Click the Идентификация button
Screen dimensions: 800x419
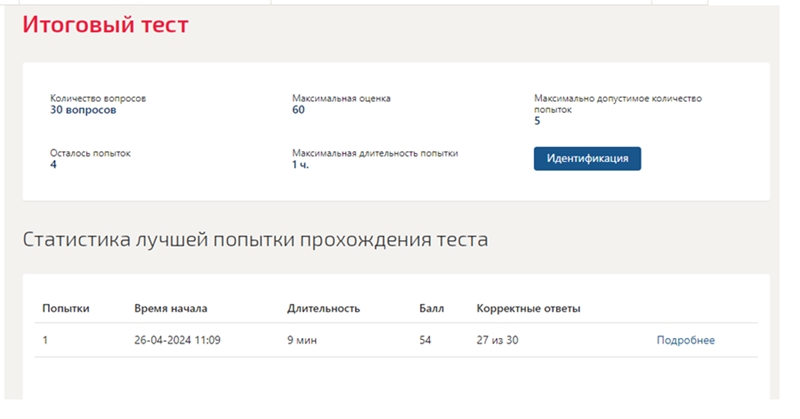click(x=587, y=159)
